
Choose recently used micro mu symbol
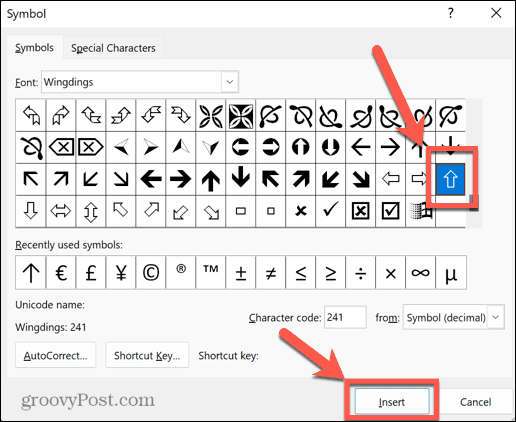(451, 273)
